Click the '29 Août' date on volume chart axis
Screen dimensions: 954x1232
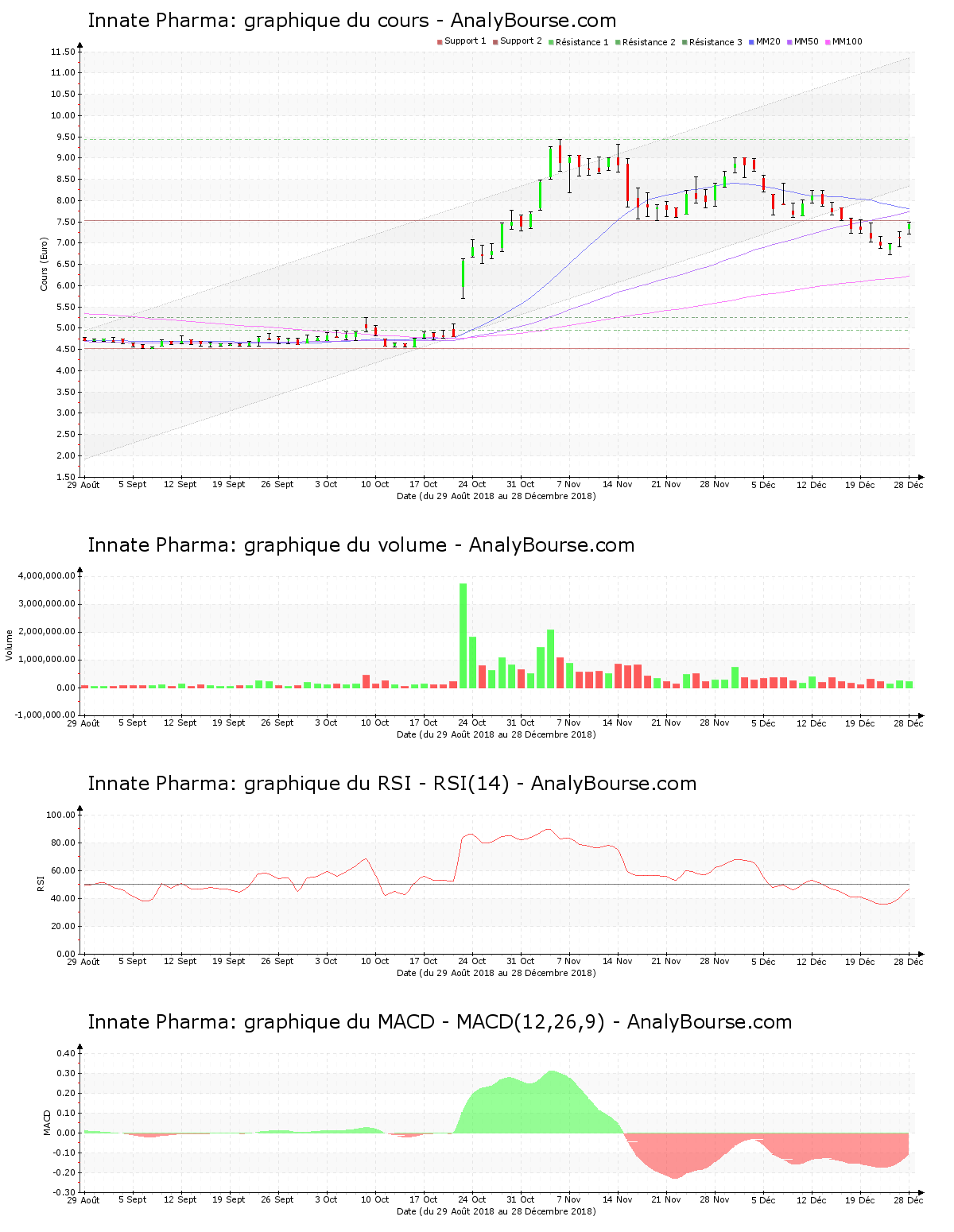click(x=83, y=723)
